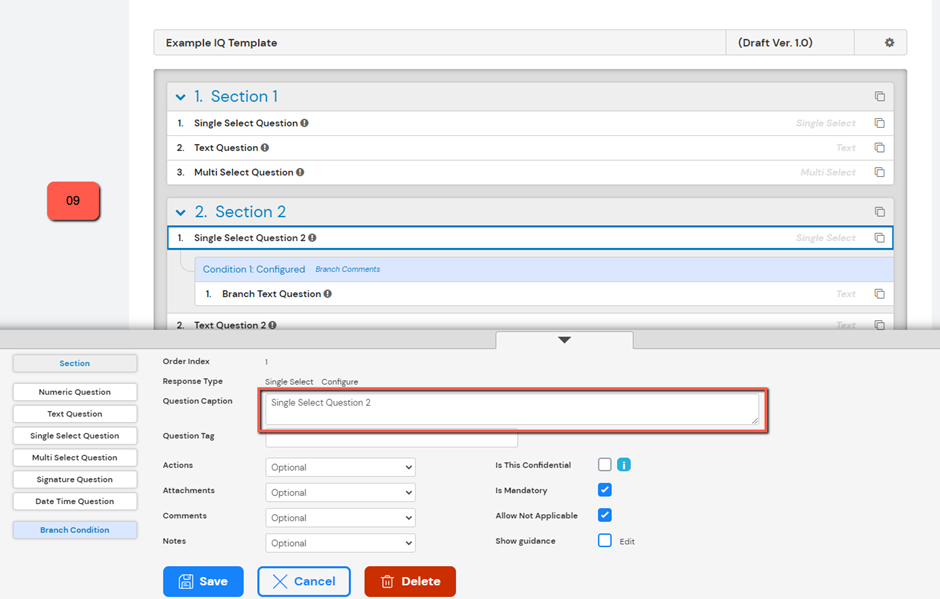The image size is (940, 599).
Task: Click copy icon on Multi Select Question row
Action: tap(879, 172)
